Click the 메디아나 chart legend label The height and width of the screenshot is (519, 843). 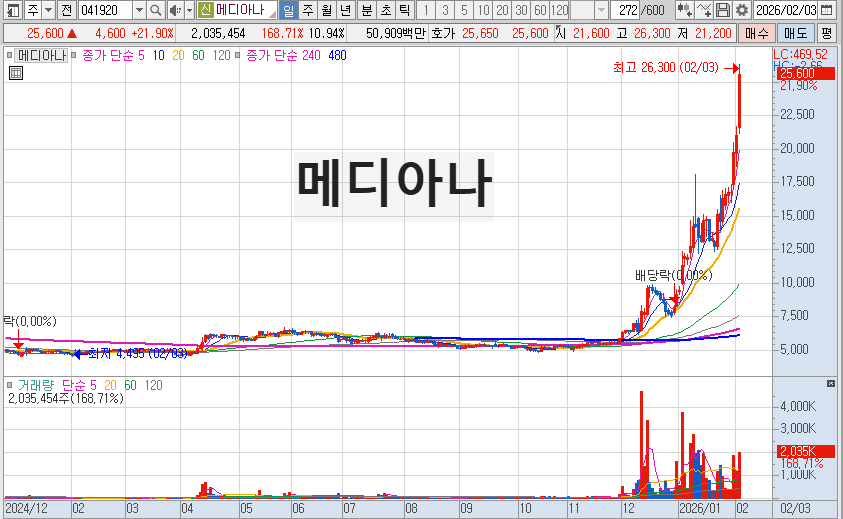point(41,55)
